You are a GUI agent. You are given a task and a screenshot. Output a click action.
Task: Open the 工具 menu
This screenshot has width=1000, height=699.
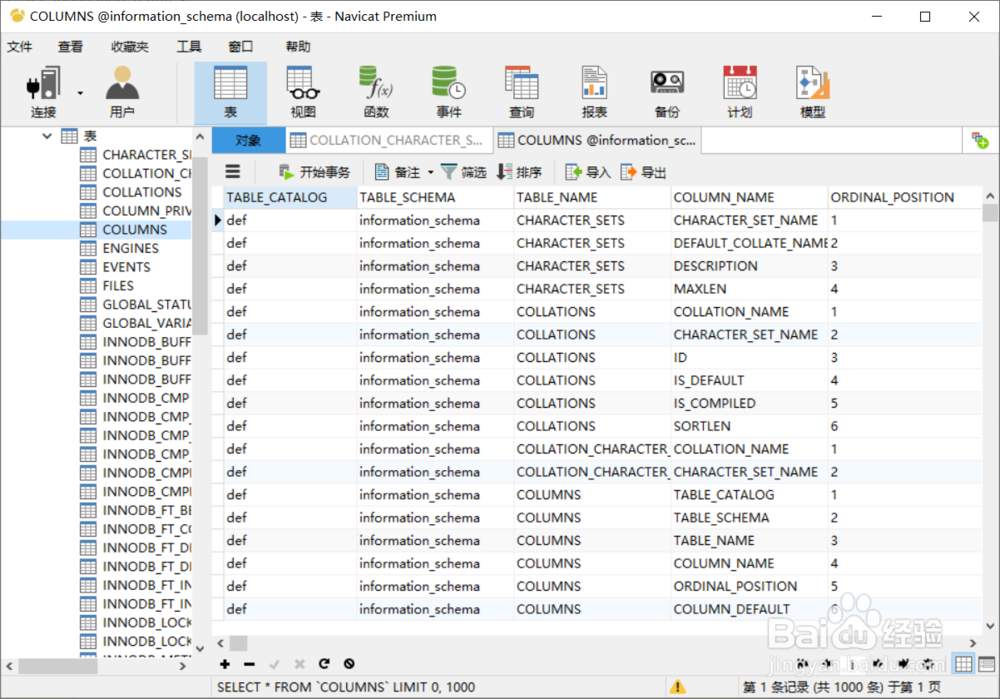[x=189, y=45]
